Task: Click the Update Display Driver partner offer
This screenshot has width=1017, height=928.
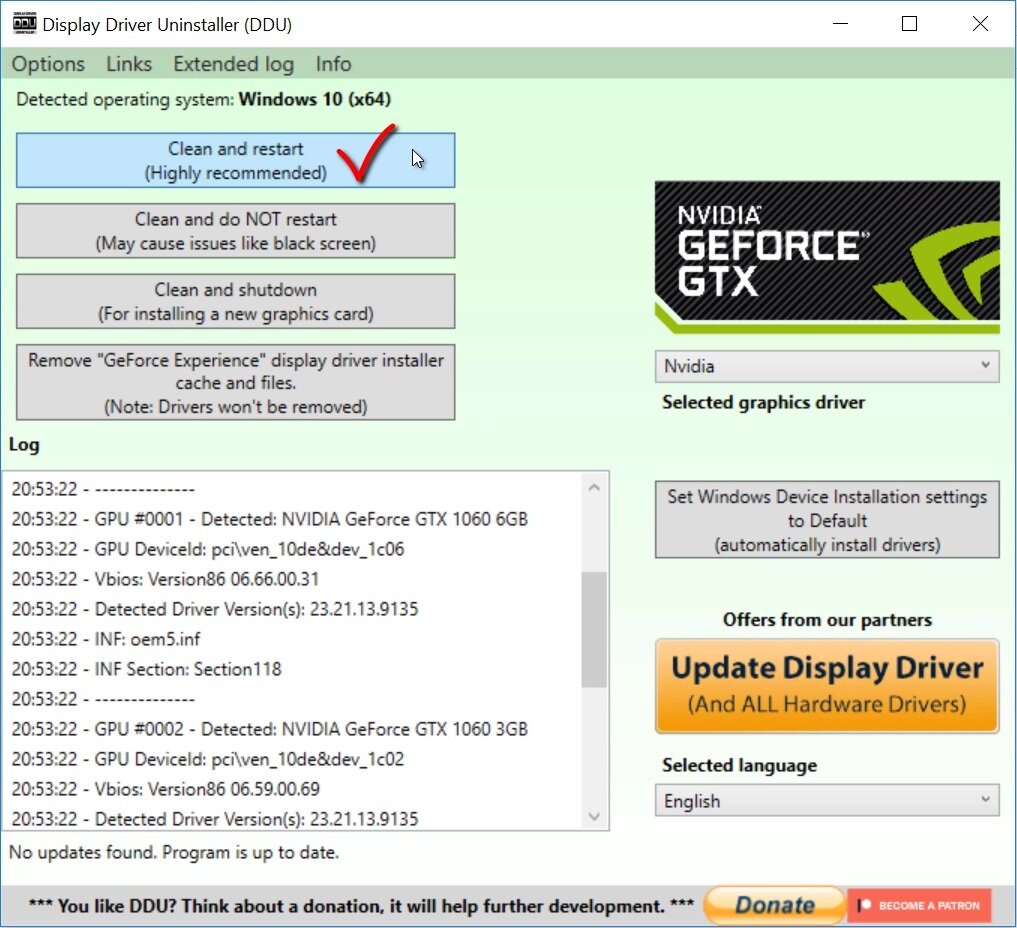Action: point(827,686)
